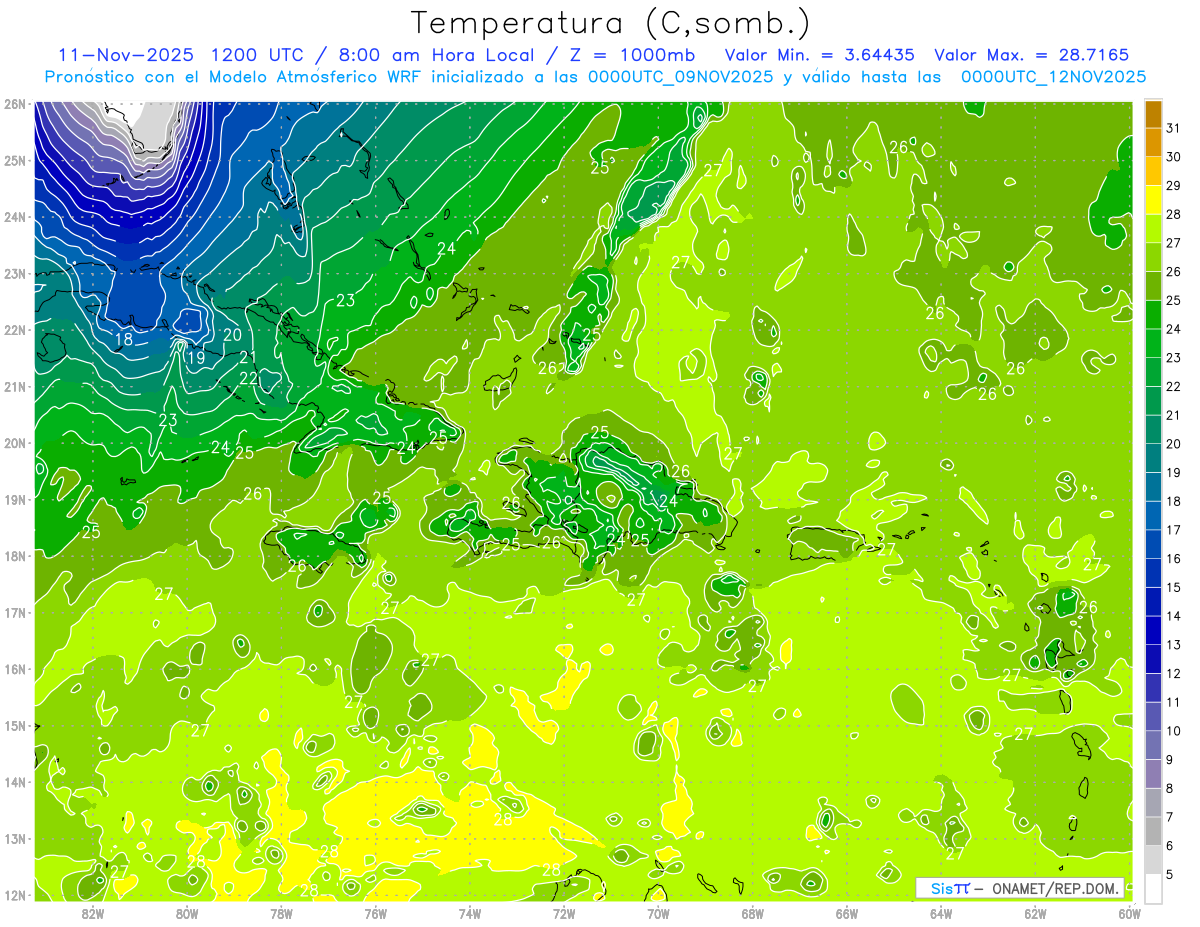Pick the legend swatch between 30 and 31
The image size is (1200, 927).
click(x=1153, y=142)
